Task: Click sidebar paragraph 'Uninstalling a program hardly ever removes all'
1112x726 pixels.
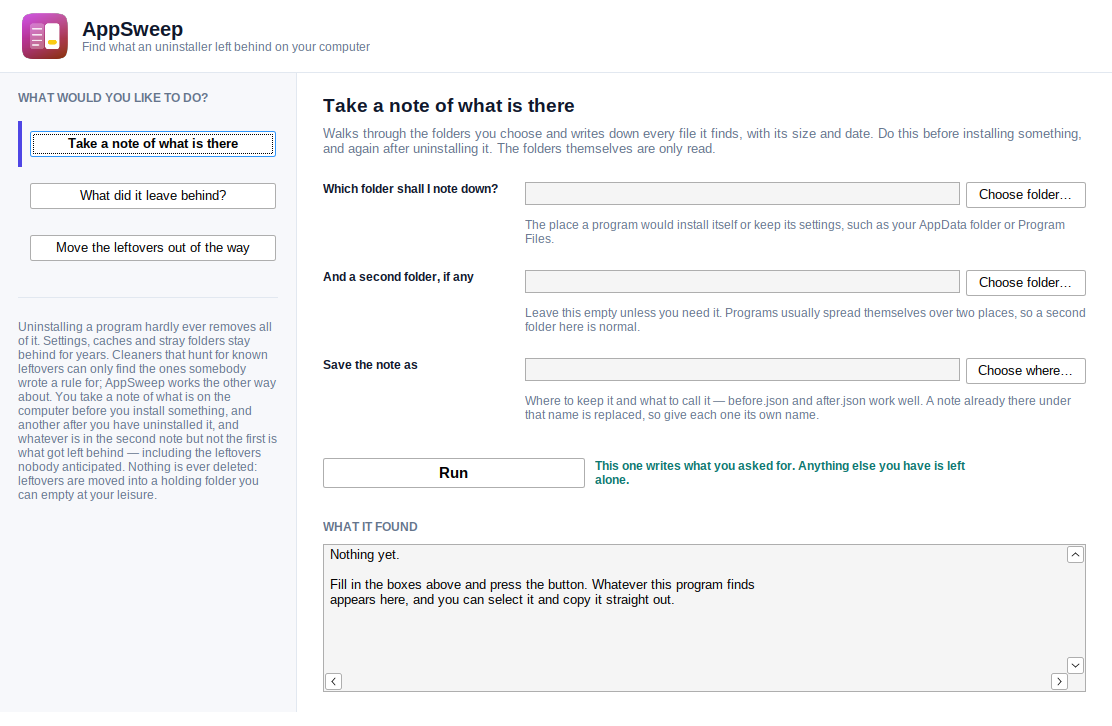Action: coord(148,411)
